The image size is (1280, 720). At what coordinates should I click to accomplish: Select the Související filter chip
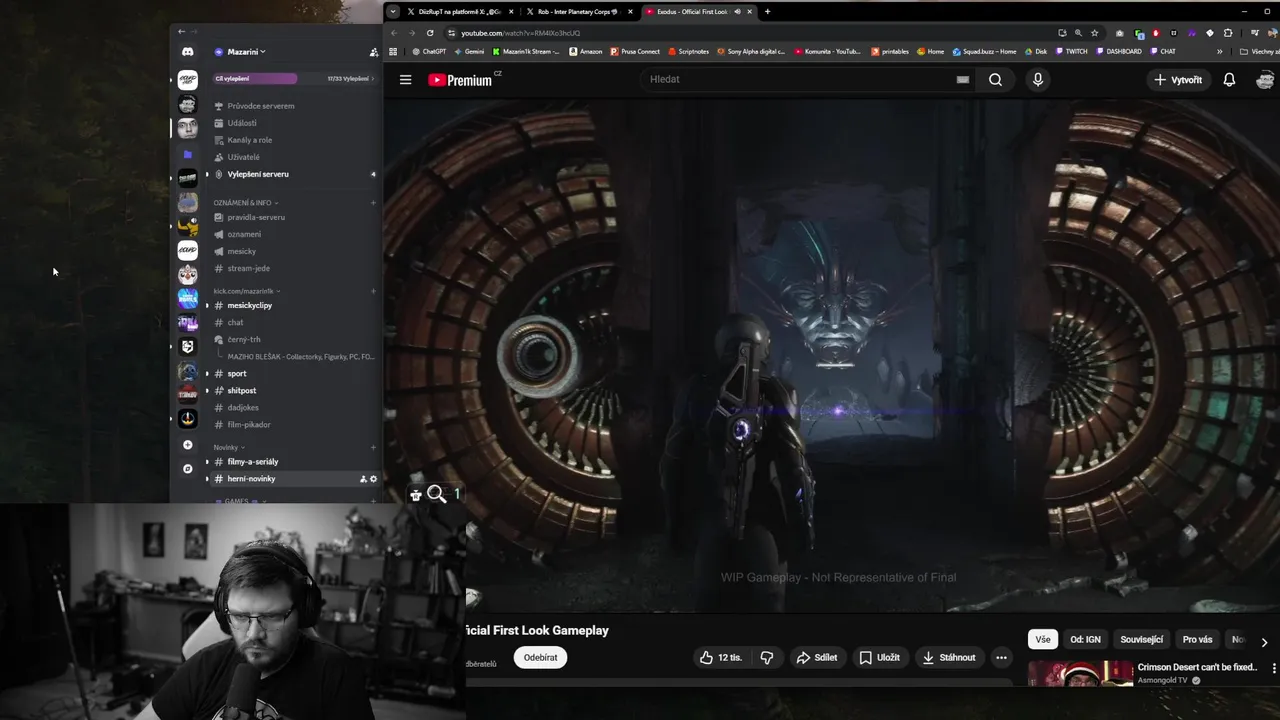(x=1141, y=640)
